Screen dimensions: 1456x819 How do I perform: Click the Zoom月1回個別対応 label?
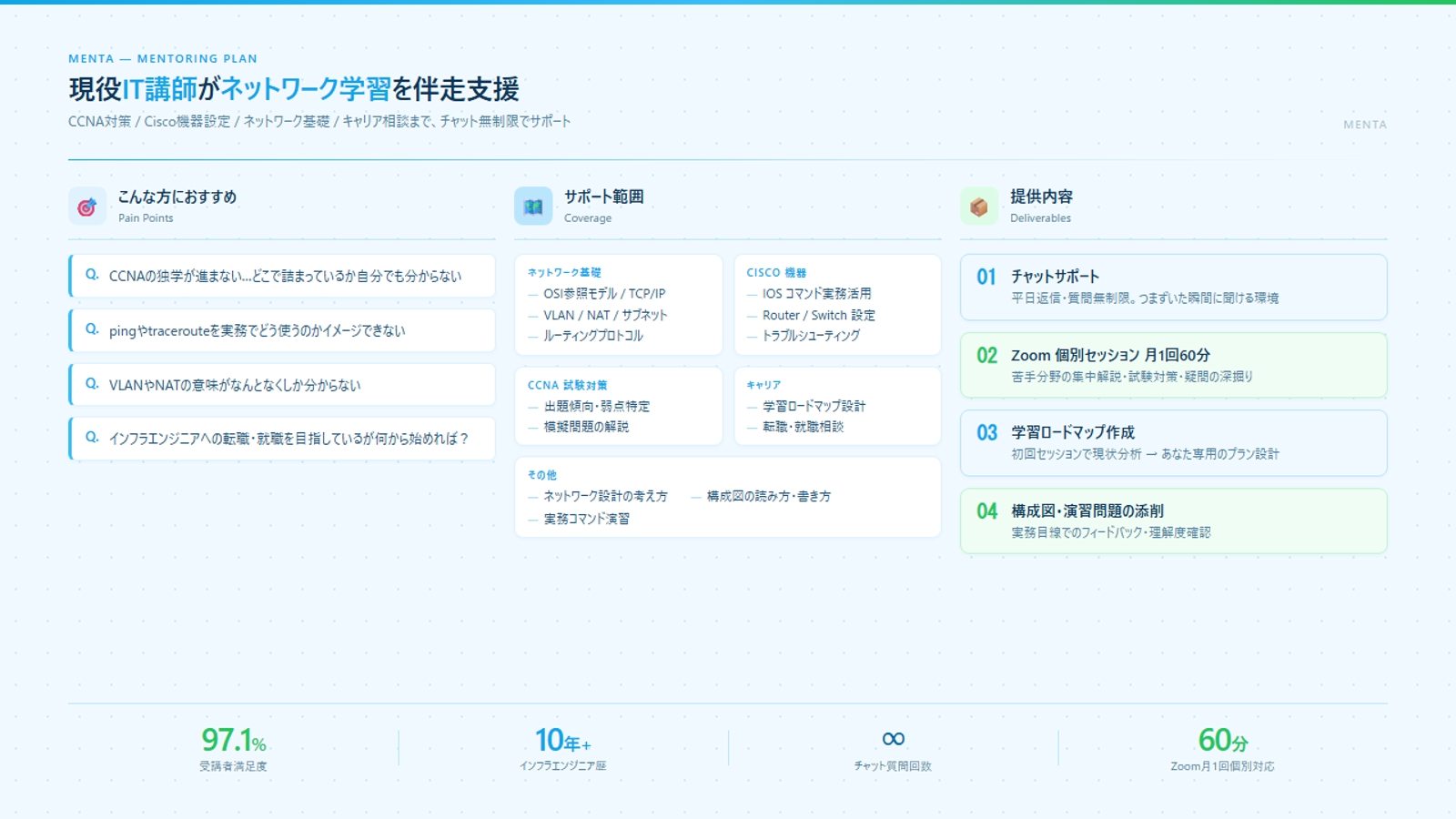(1222, 766)
